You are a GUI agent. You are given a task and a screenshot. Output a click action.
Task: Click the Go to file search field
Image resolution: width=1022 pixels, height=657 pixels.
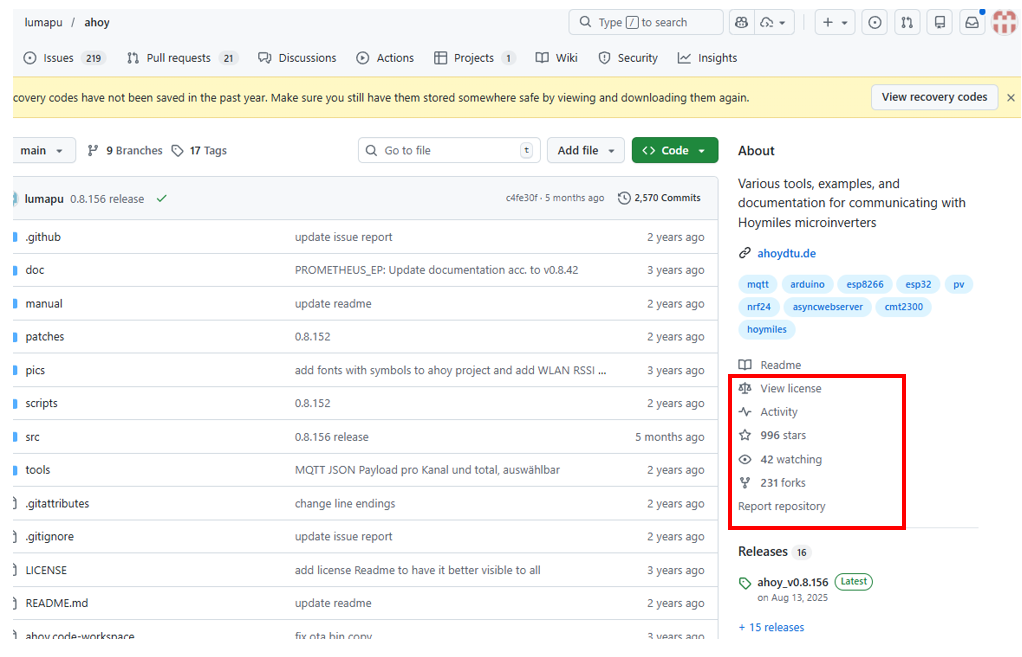449,150
